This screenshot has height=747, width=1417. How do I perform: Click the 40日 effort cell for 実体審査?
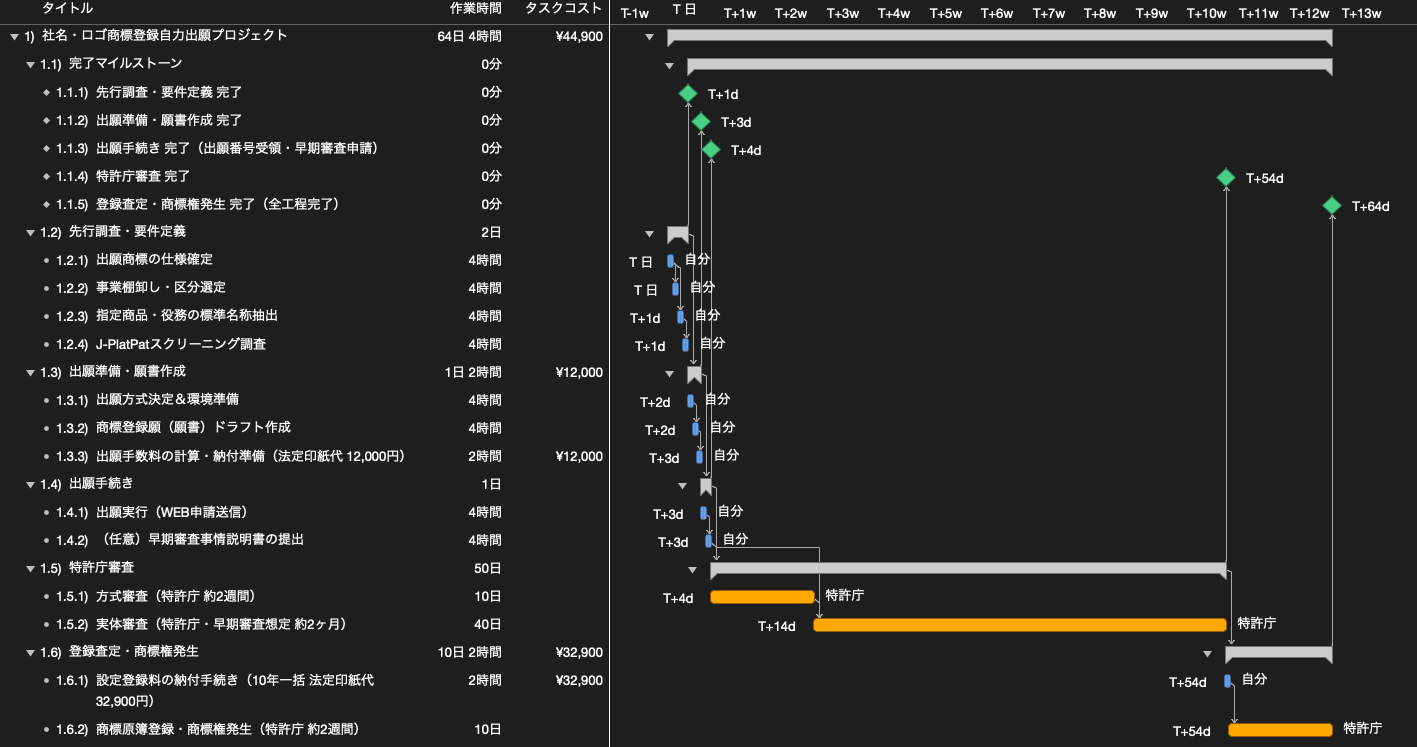488,625
